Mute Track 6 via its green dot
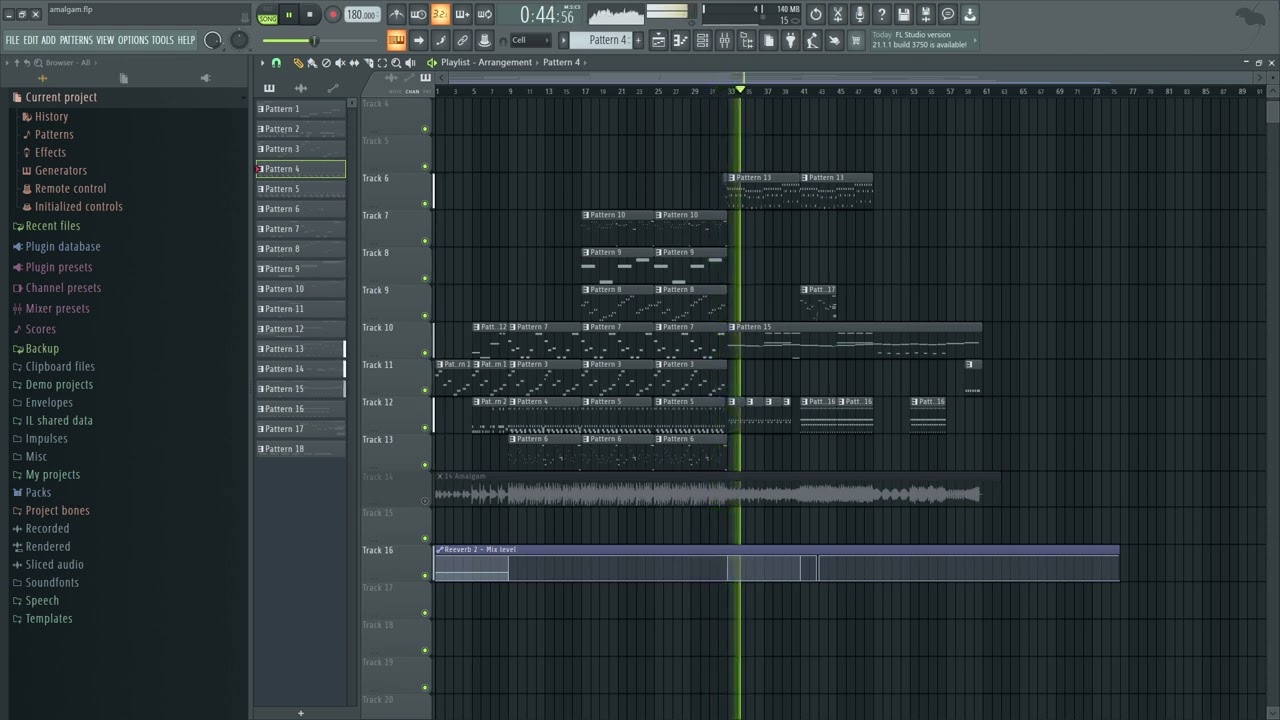The image size is (1280, 720). (x=425, y=204)
